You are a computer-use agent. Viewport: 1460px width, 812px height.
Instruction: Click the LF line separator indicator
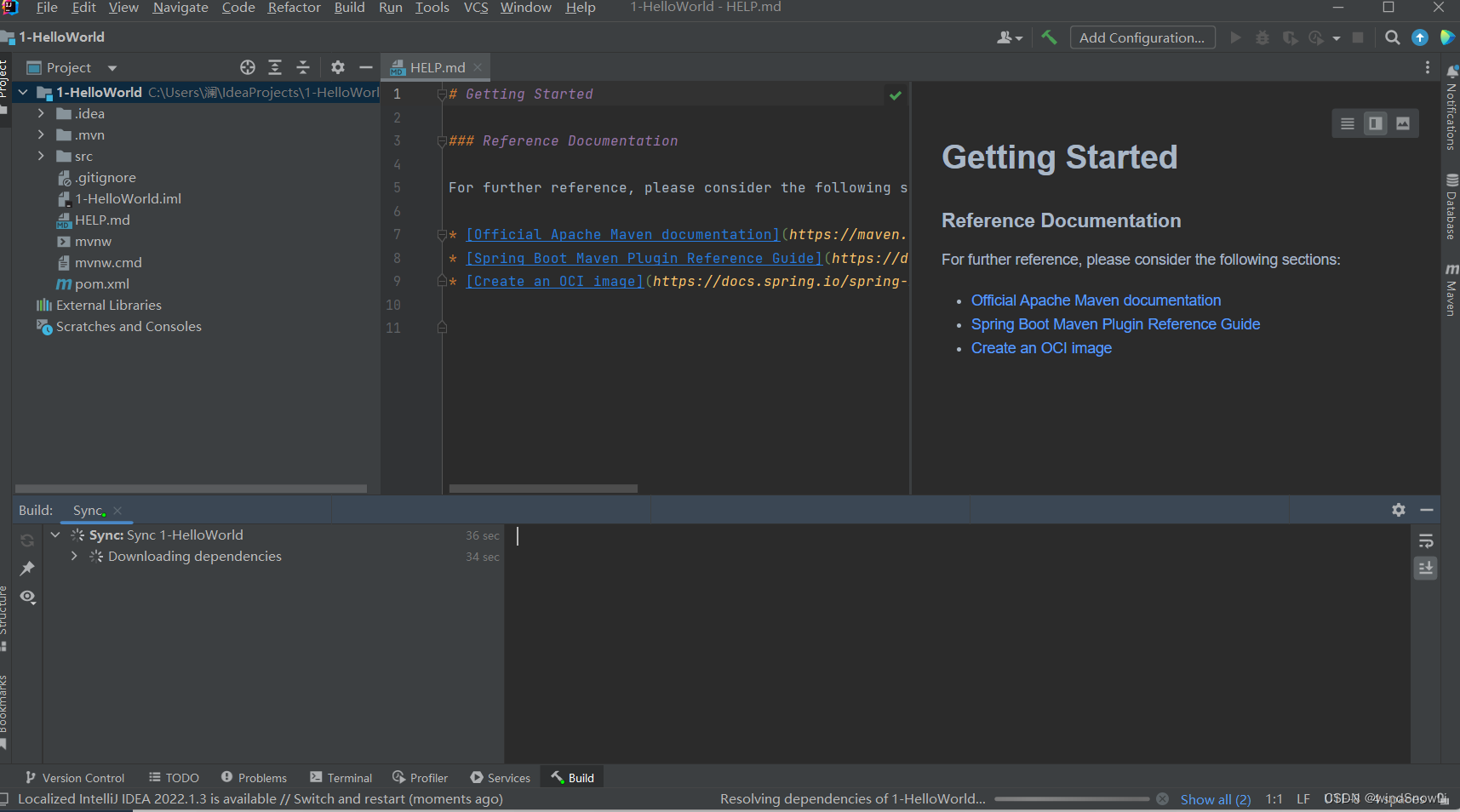click(1303, 799)
